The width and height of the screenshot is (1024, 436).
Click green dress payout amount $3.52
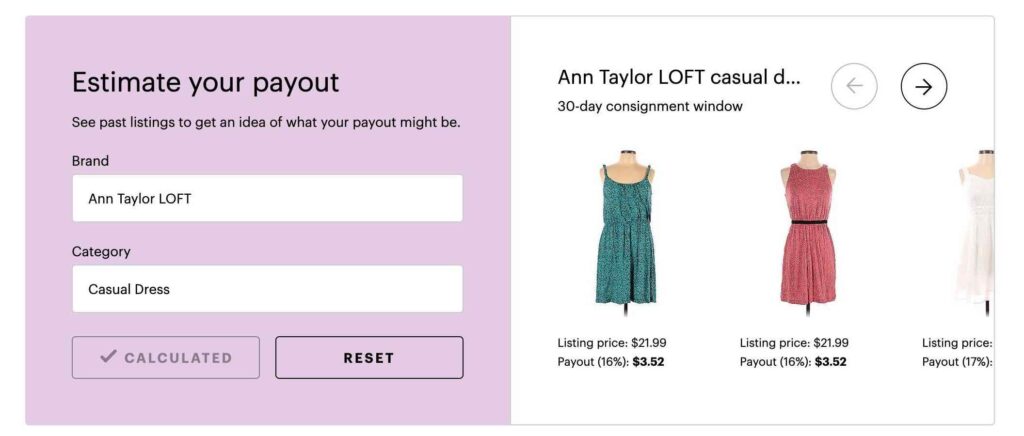coord(648,362)
